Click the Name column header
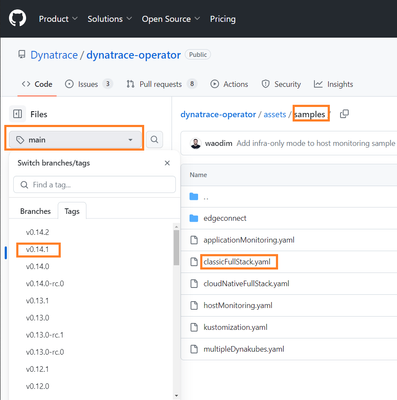Screen dimensions: 397x400 tap(198, 175)
